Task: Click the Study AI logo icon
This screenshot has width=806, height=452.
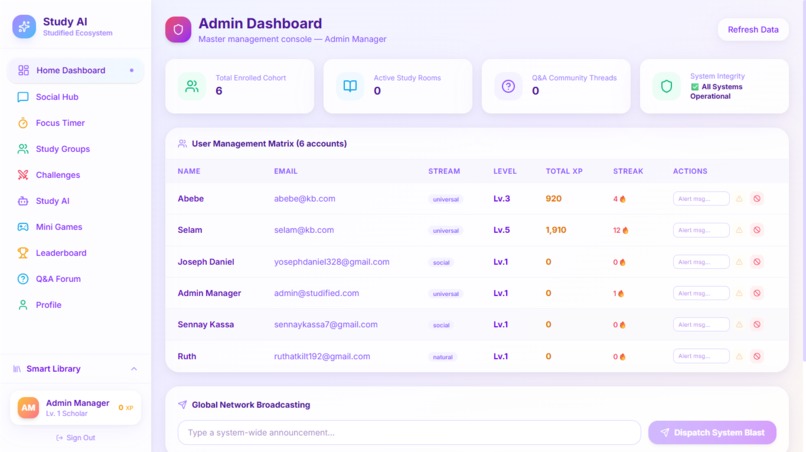Action: (x=24, y=27)
